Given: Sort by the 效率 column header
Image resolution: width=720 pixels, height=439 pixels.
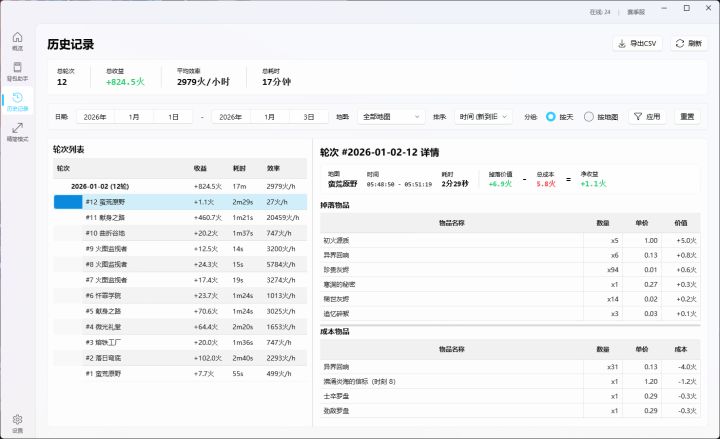Looking at the screenshot, I should click(x=273, y=168).
